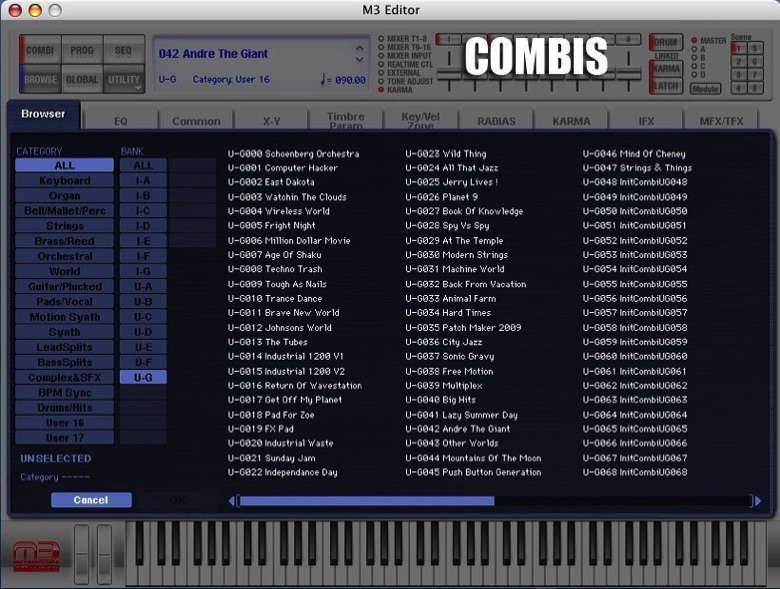The width and height of the screenshot is (780, 589).
Task: Switch to SEQ mode
Action: pyautogui.click(x=123, y=50)
